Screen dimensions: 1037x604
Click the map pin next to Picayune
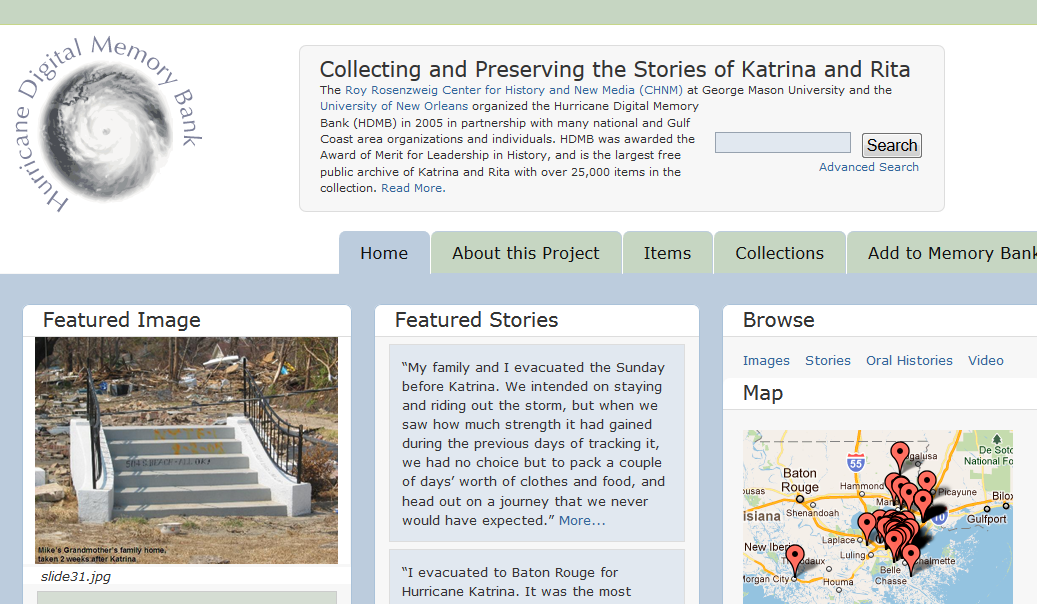click(x=927, y=483)
